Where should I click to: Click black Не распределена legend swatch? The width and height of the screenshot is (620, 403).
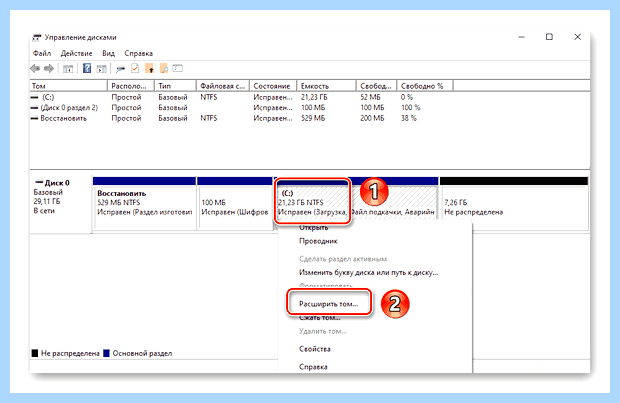pos(35,353)
